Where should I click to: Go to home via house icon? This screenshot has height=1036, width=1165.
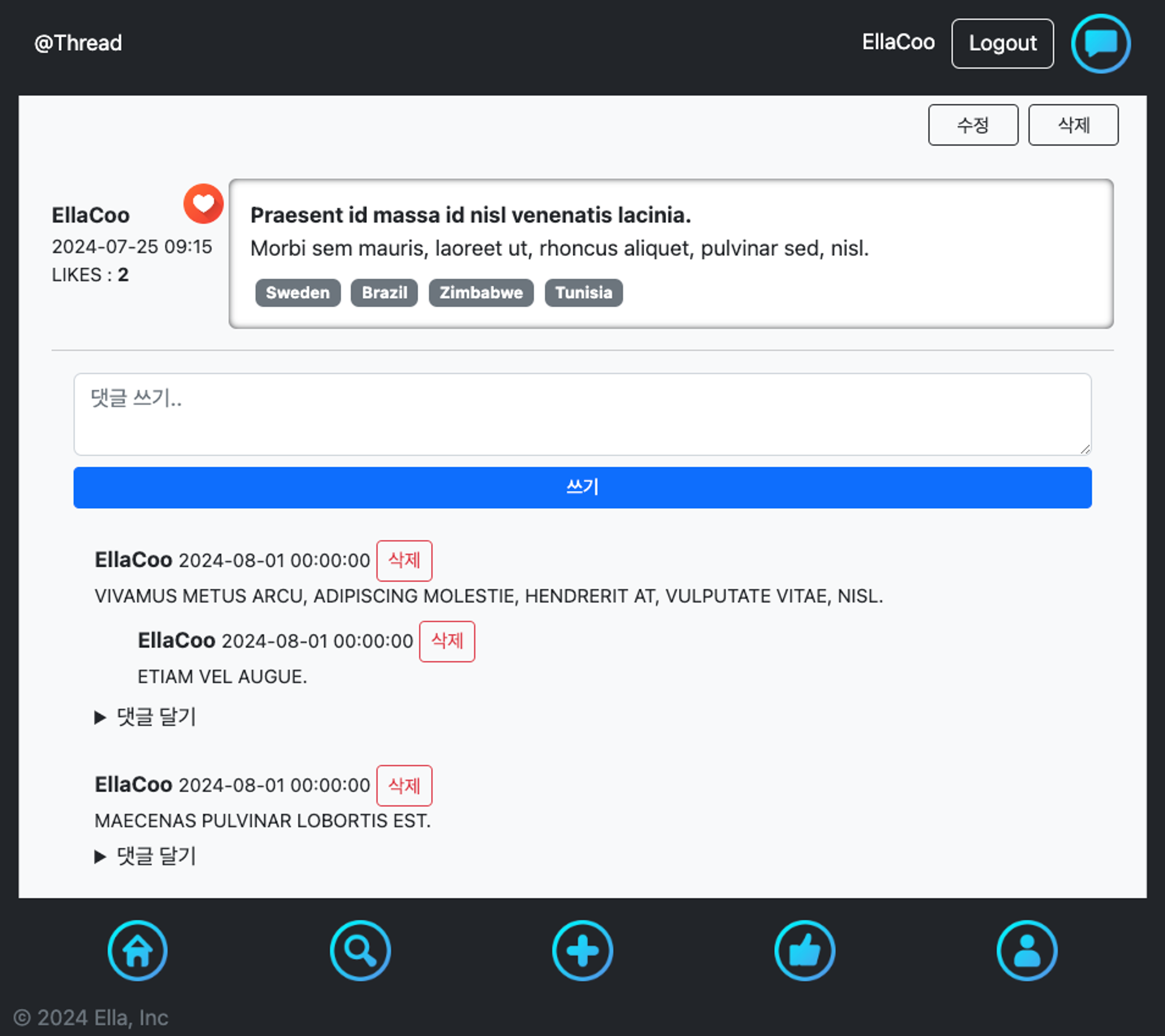click(137, 950)
